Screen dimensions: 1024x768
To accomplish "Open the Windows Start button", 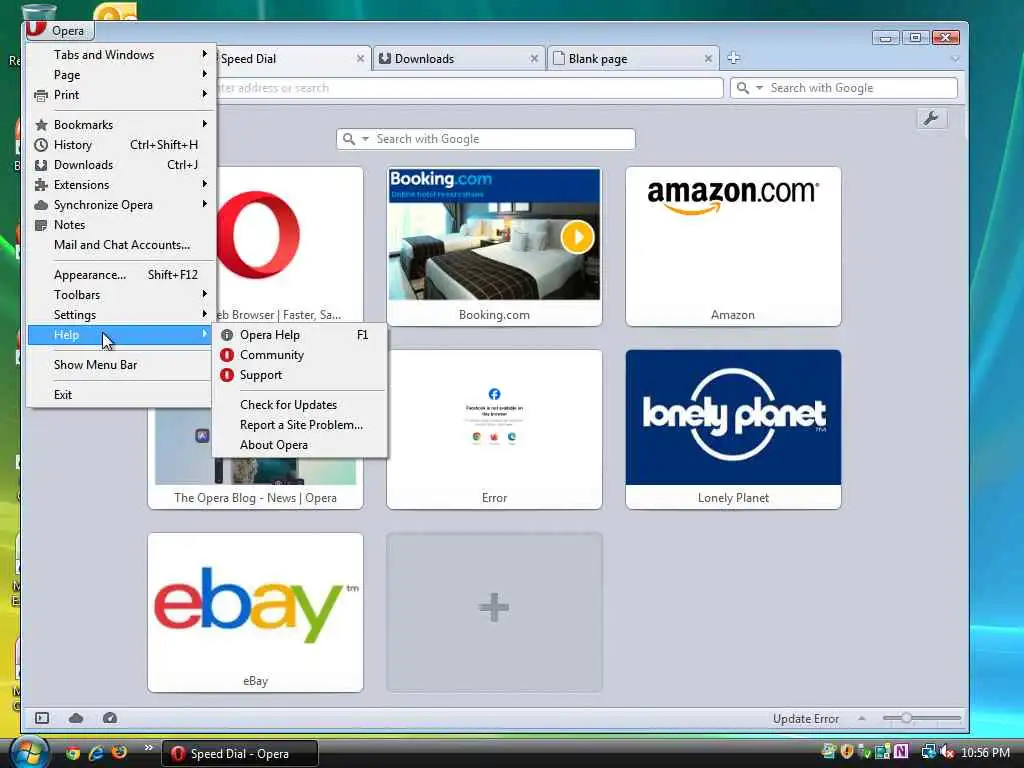I will click(x=29, y=752).
